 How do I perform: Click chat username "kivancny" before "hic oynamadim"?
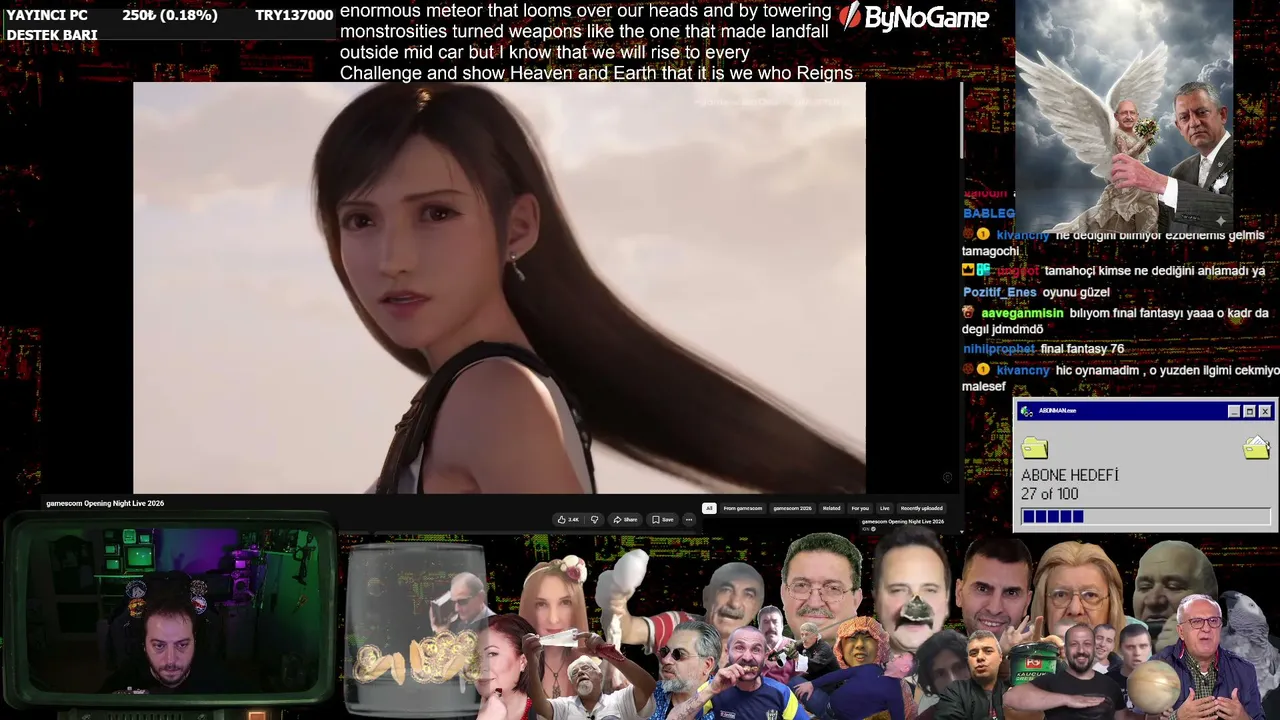tap(1023, 370)
